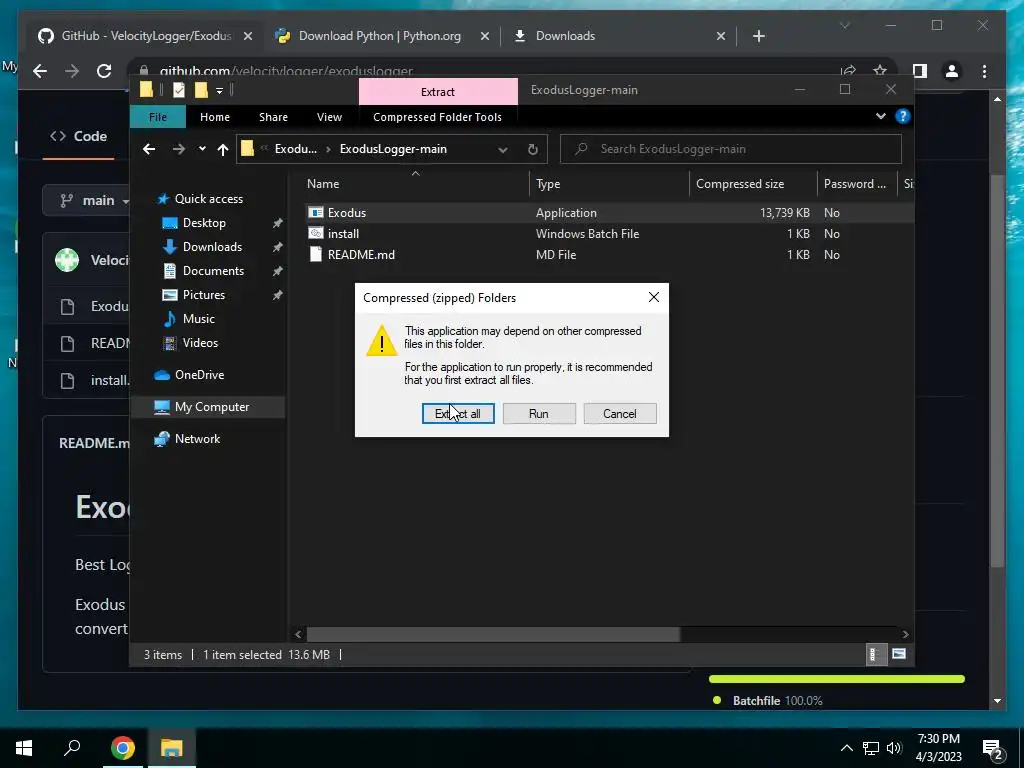Open the File tab in Explorer ribbon
1024x768 pixels.
pos(158,117)
